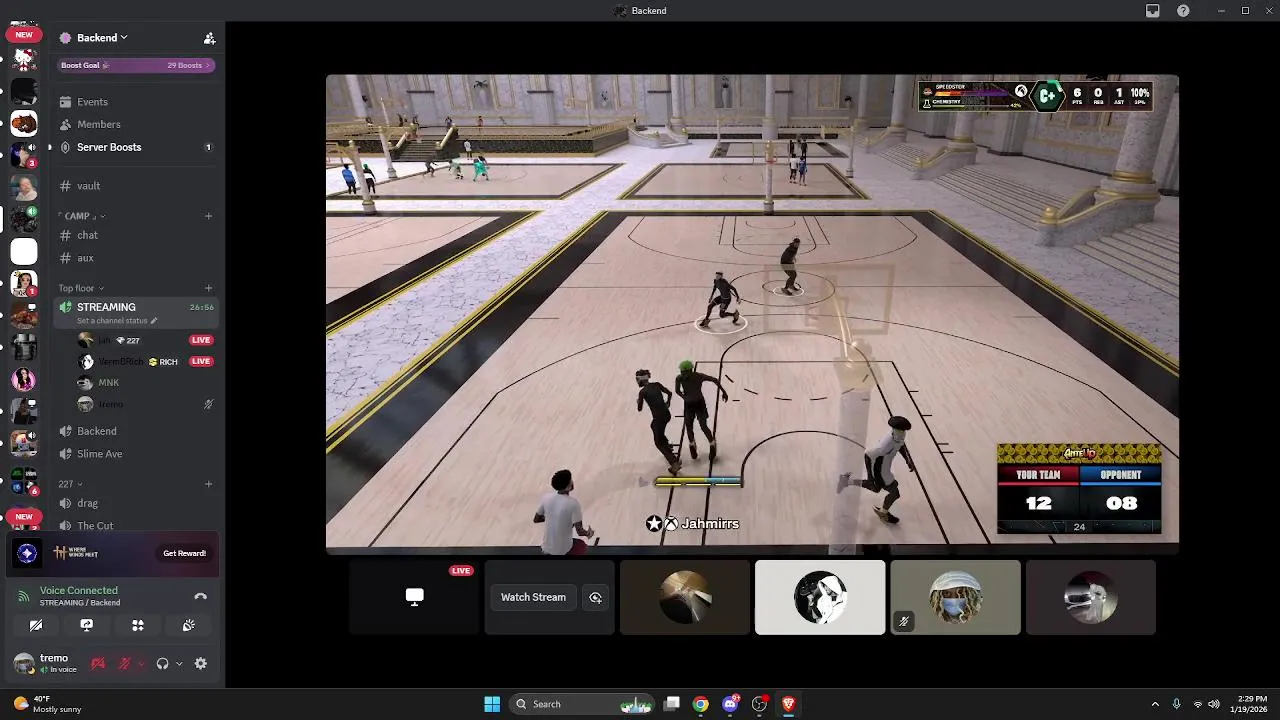Open the help question mark icon

point(1183,10)
